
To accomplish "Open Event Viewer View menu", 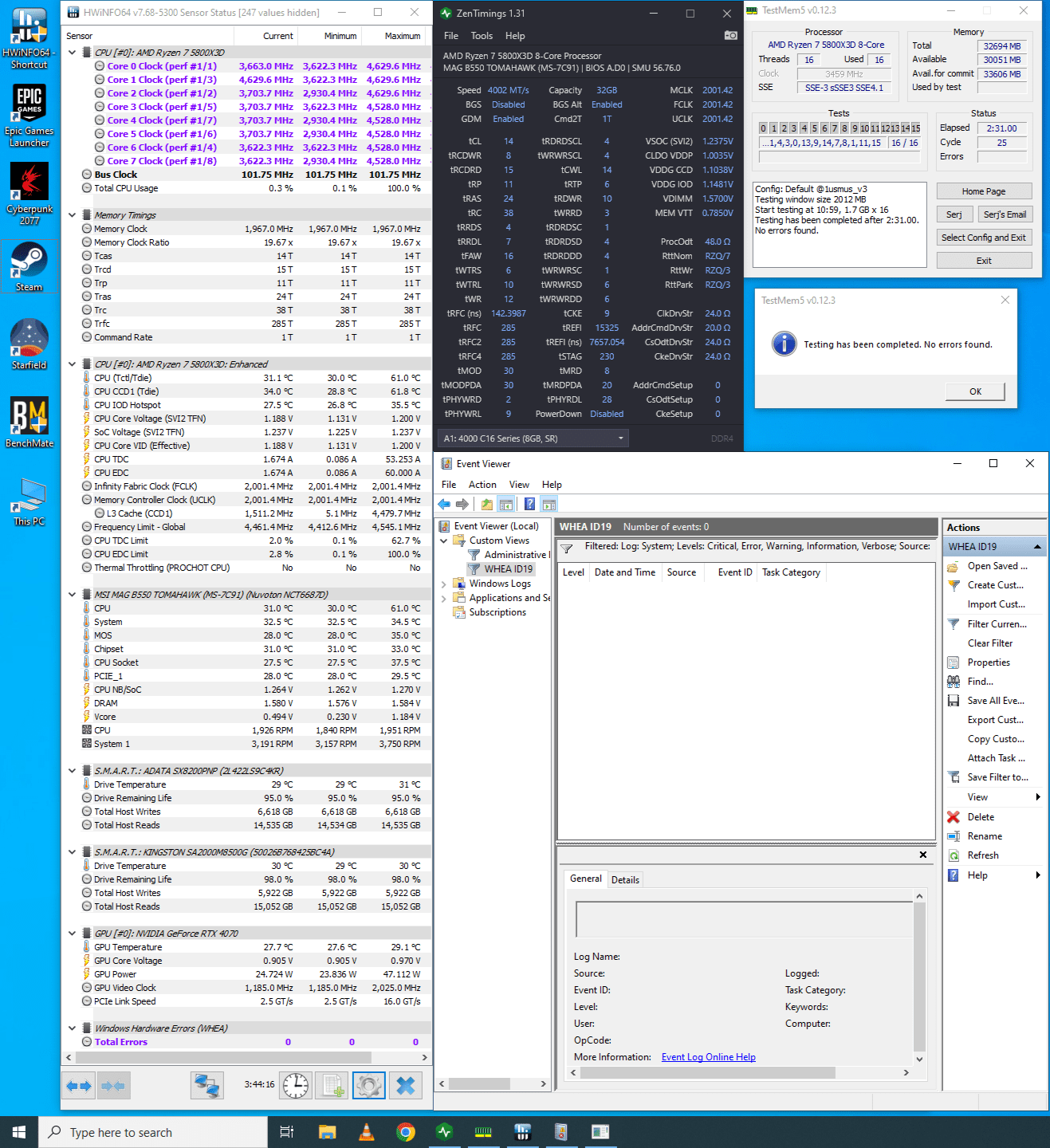I will point(519,485).
